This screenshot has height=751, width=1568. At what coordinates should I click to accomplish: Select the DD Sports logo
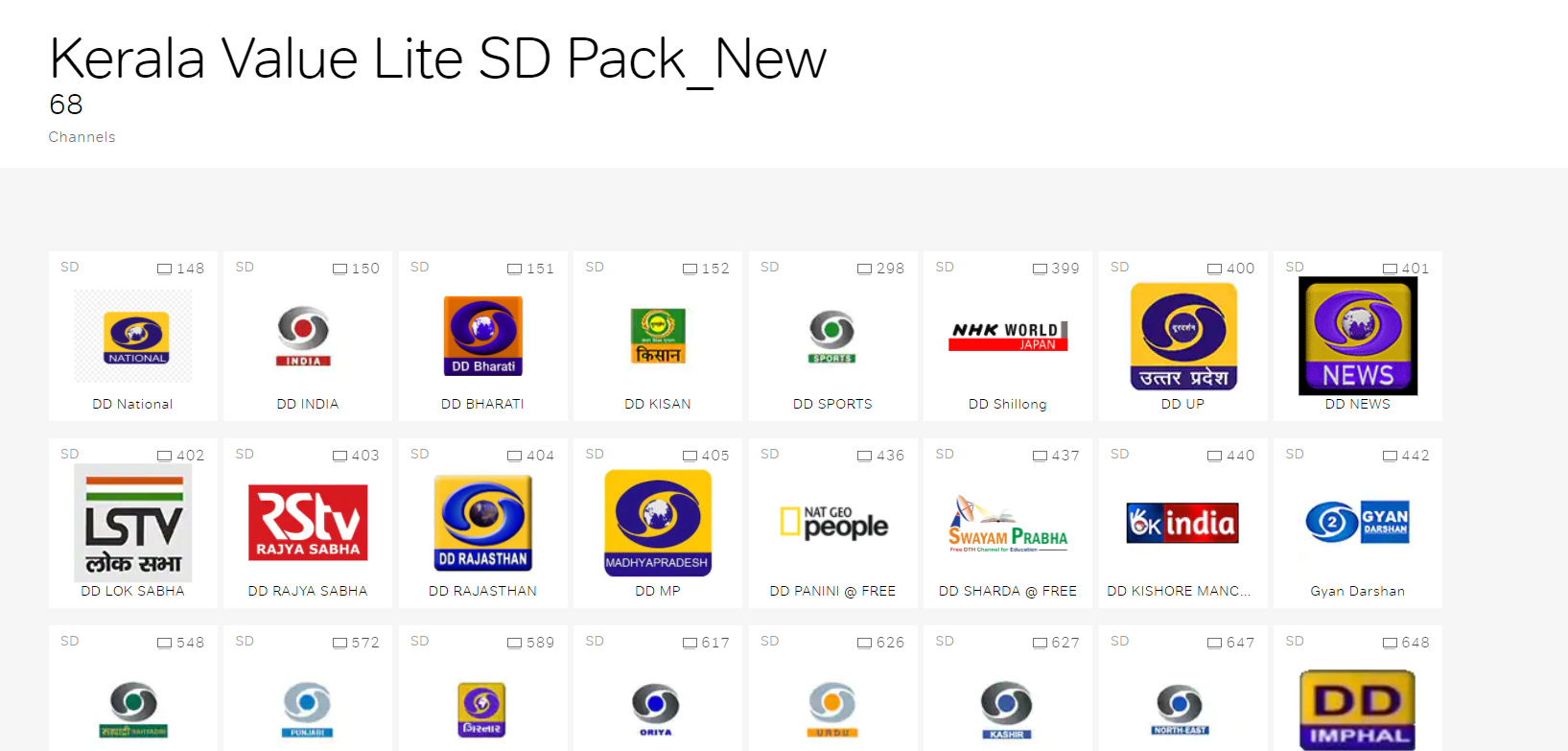pos(832,337)
